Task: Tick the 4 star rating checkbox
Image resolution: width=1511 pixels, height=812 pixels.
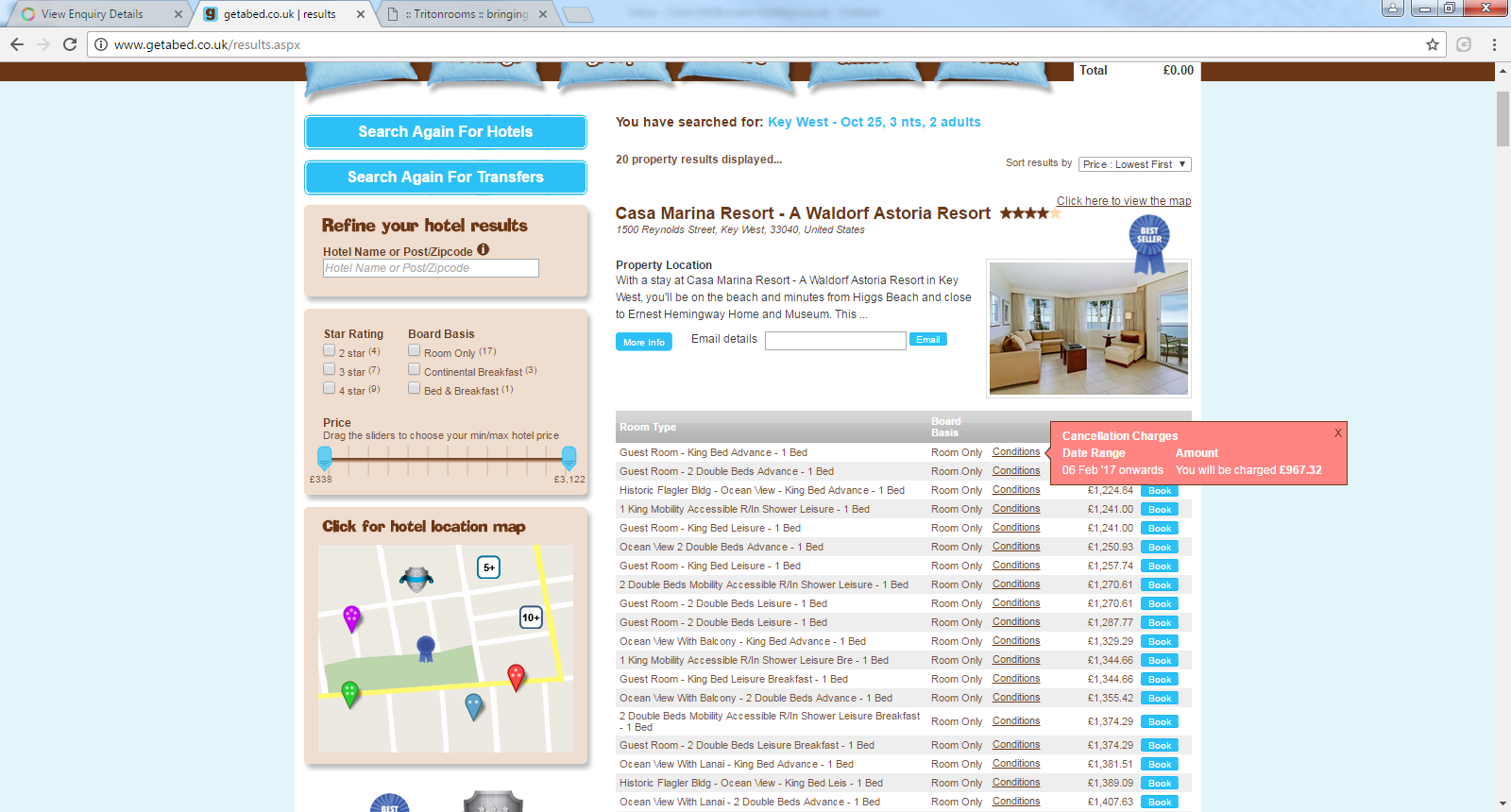Action: point(330,389)
